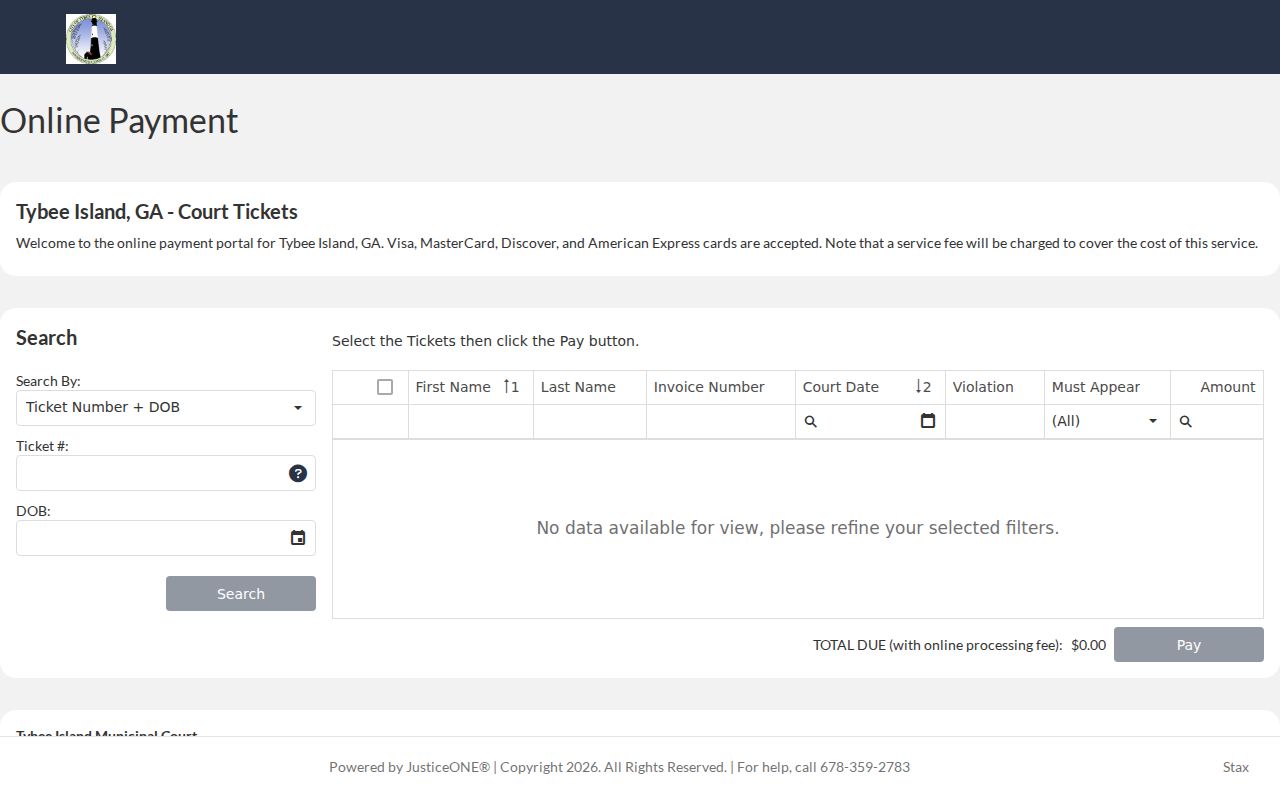The width and height of the screenshot is (1280, 800).
Task: Click the First Name ascending sort arrow
Action: pyautogui.click(x=508, y=387)
